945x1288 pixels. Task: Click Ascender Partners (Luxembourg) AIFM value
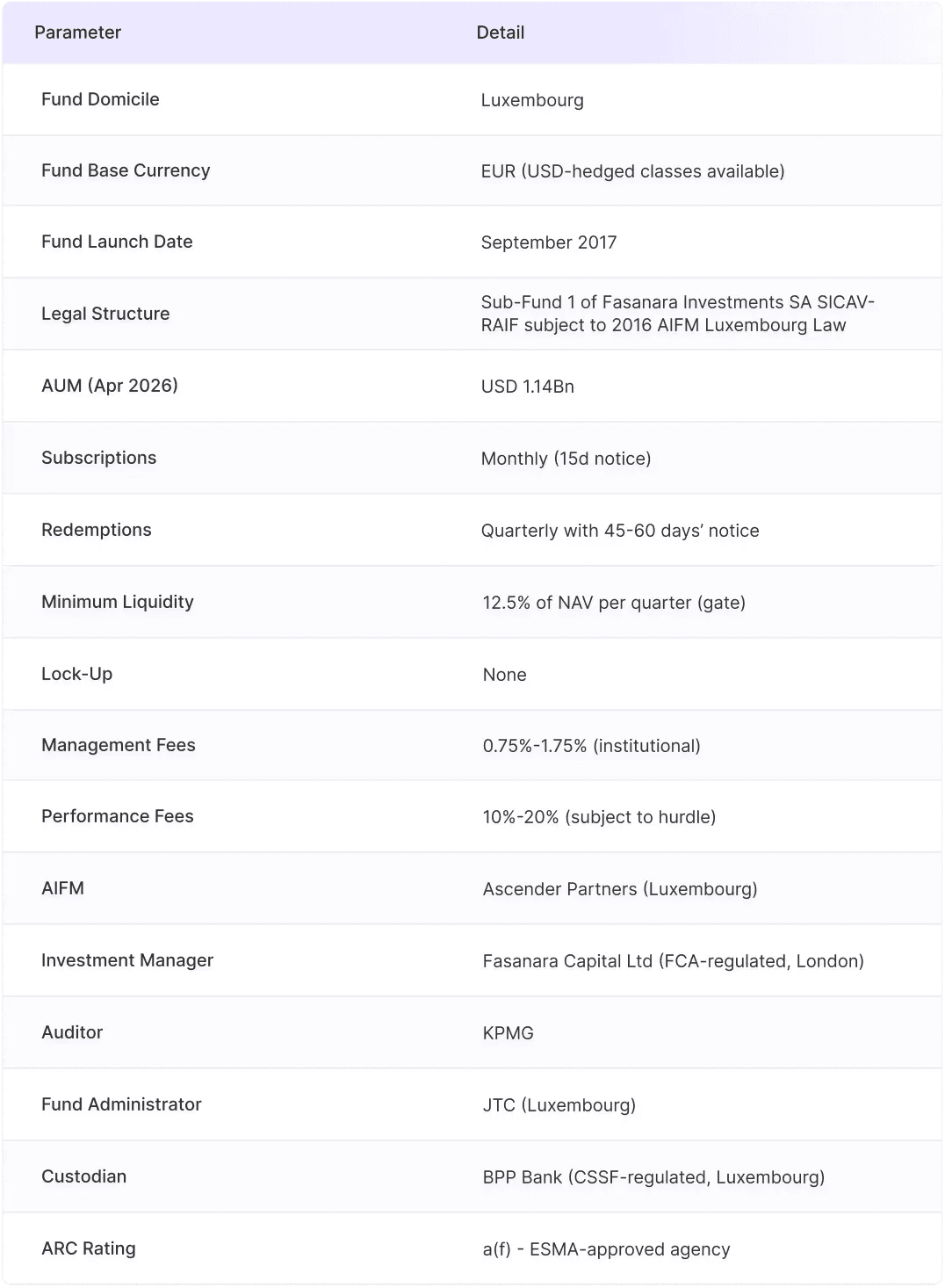620,889
